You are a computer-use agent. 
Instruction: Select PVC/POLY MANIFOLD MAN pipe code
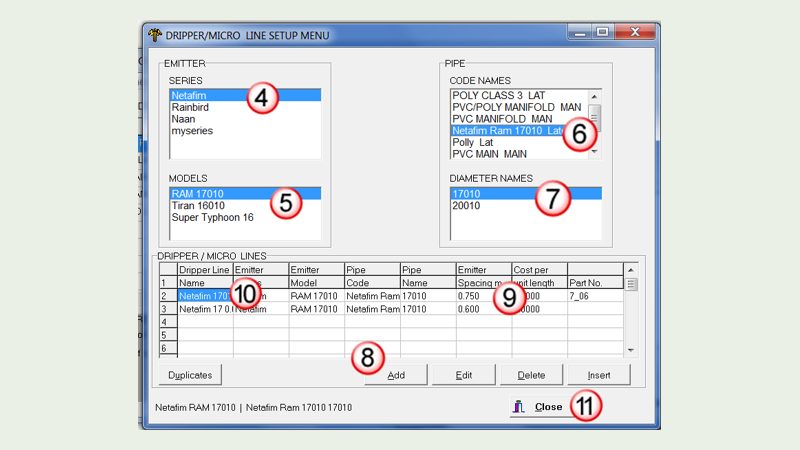point(519,107)
